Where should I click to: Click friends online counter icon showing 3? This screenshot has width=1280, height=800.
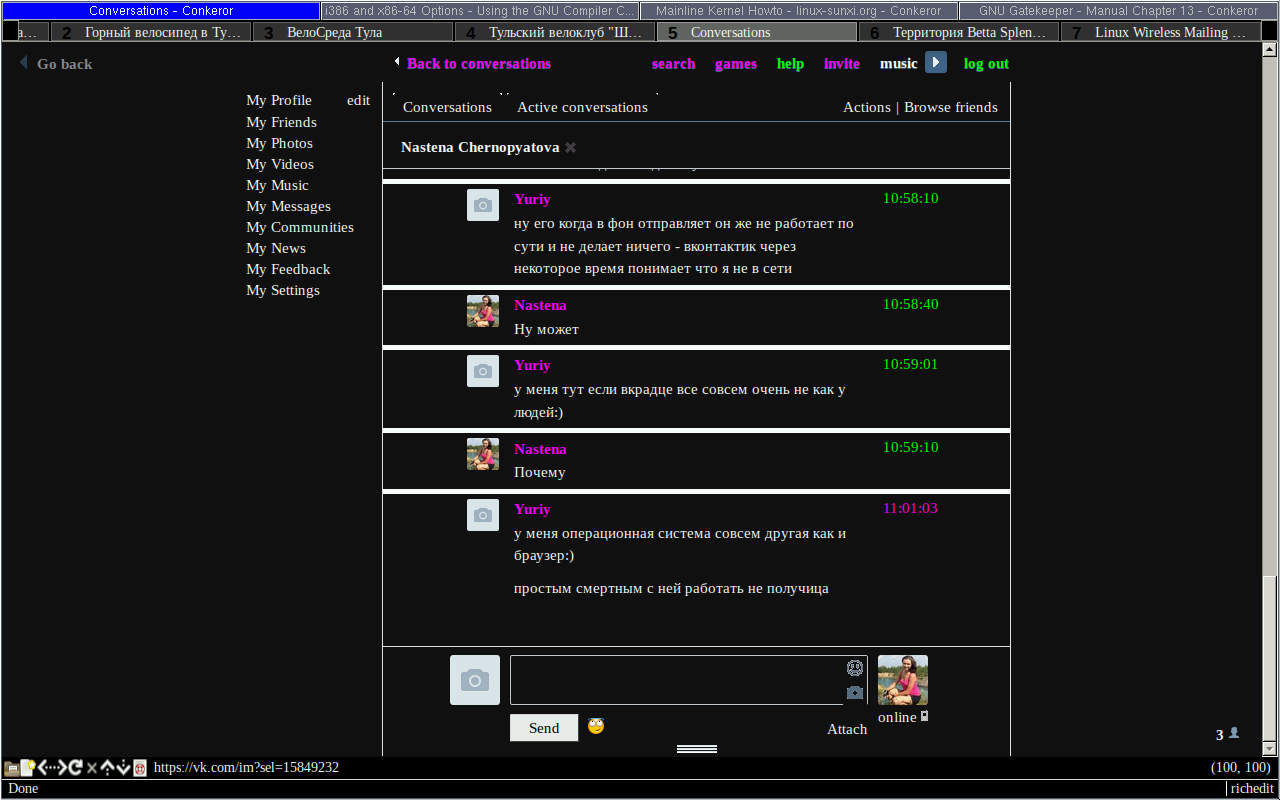[1234, 733]
